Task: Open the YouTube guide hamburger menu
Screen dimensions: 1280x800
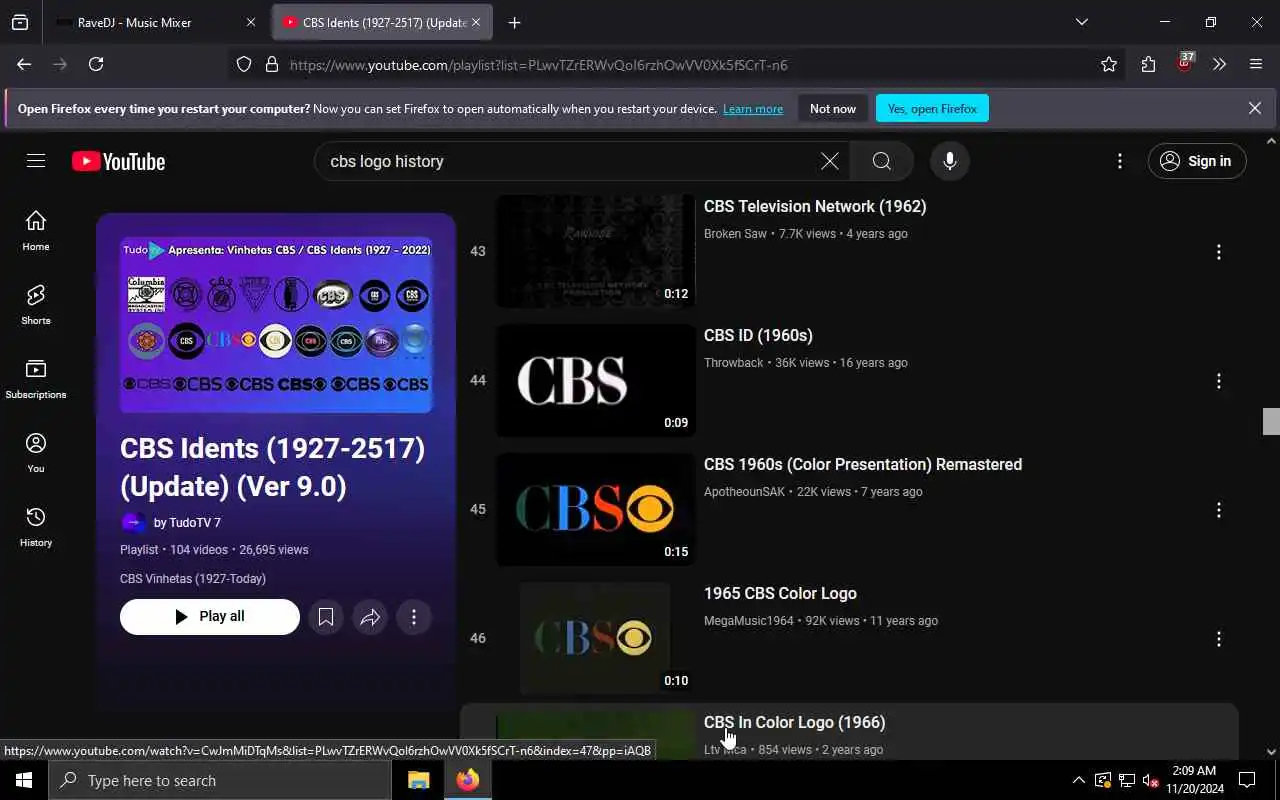Action: 36,161
